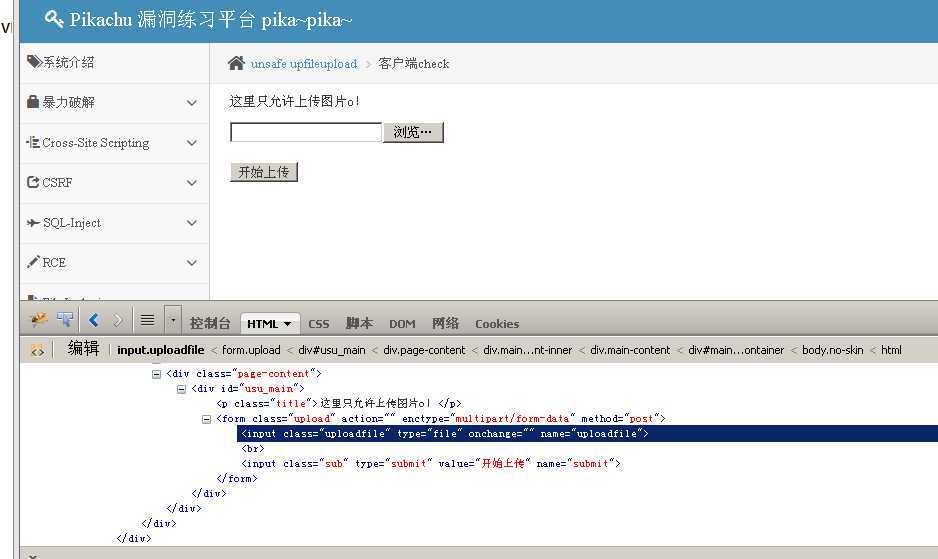Viewport: 938px width, 559px height.
Task: Switch to the Cookies tab
Action: (497, 324)
